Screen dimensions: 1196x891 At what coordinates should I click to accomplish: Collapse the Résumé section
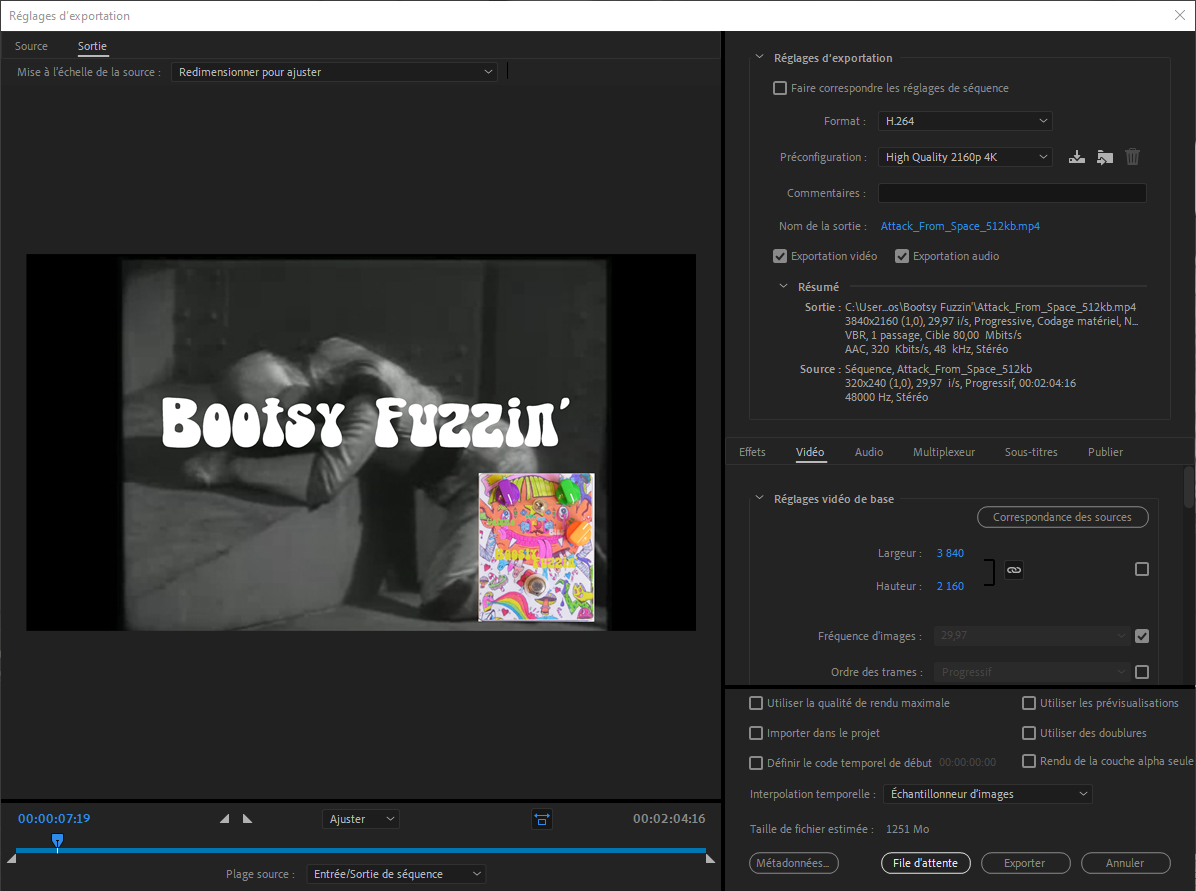pos(784,287)
